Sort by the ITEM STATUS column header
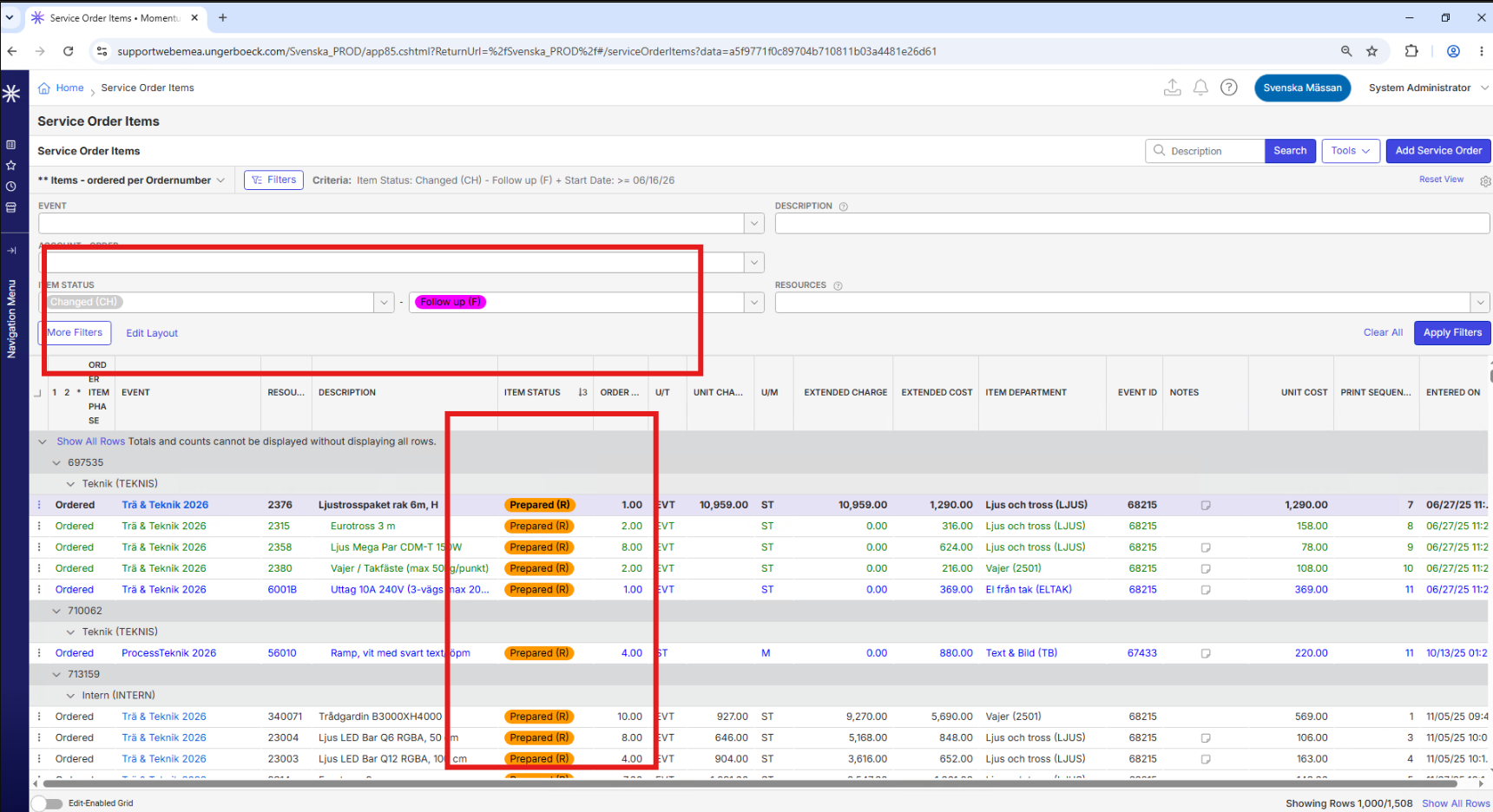Viewport: 1493px width, 812px height. click(x=532, y=393)
